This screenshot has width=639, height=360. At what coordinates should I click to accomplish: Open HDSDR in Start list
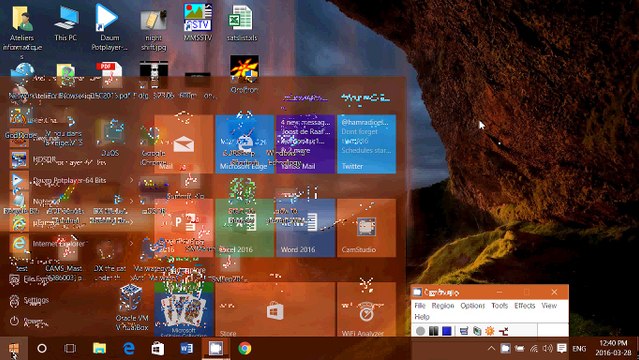tap(68, 159)
